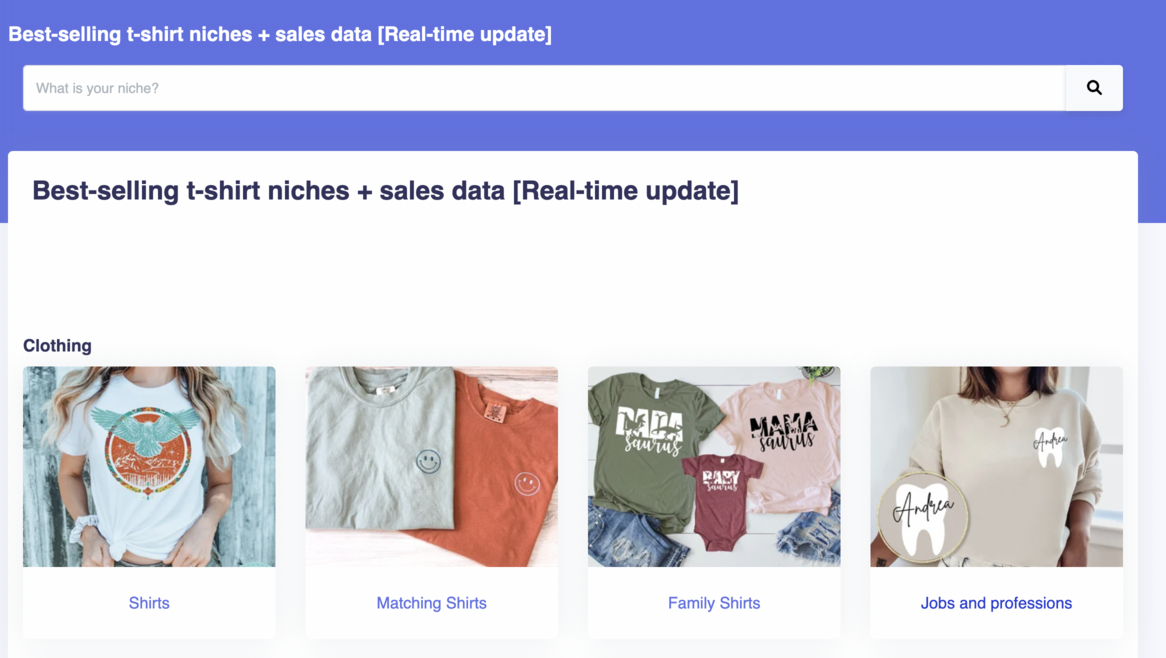The image size is (1166, 658).
Task: Click the smiley icon on orange shirt
Action: tap(527, 484)
